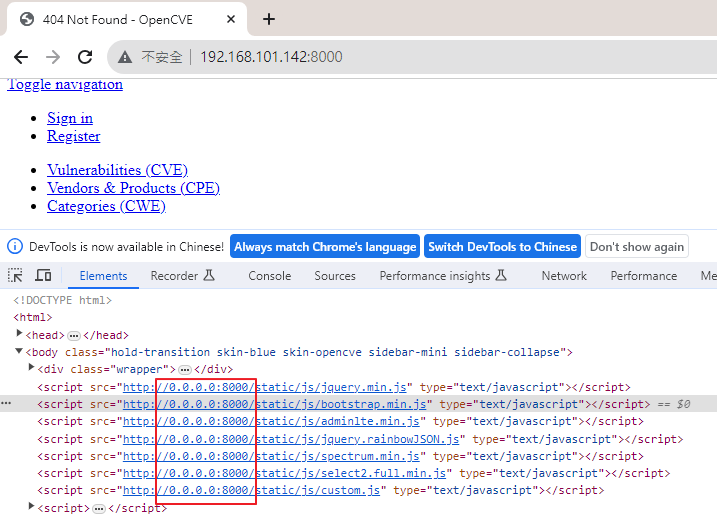Click the address bar URL 192.168.101.142:8000
The image size is (717, 516).
271,57
